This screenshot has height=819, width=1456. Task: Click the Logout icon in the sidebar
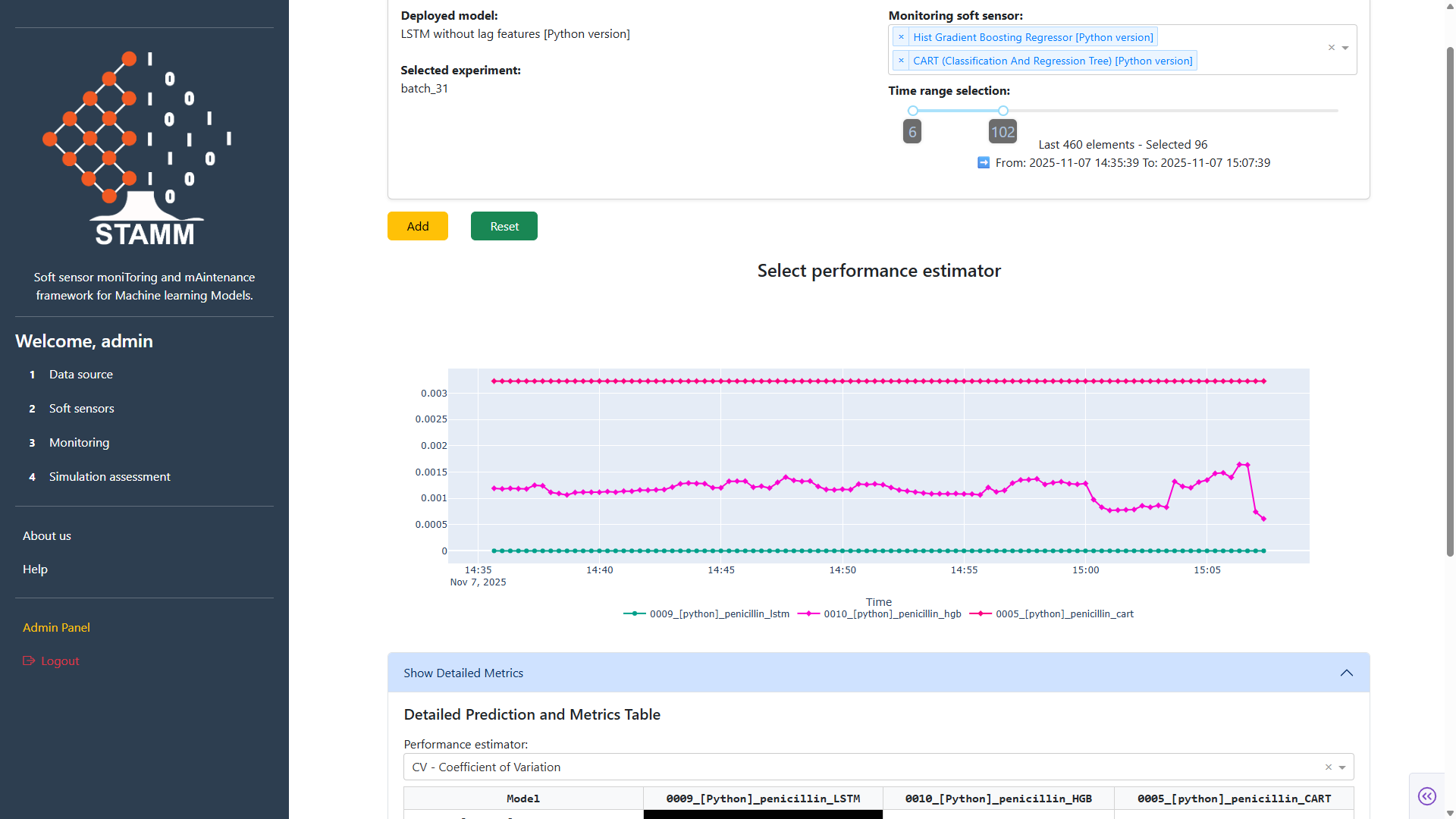[x=29, y=661]
